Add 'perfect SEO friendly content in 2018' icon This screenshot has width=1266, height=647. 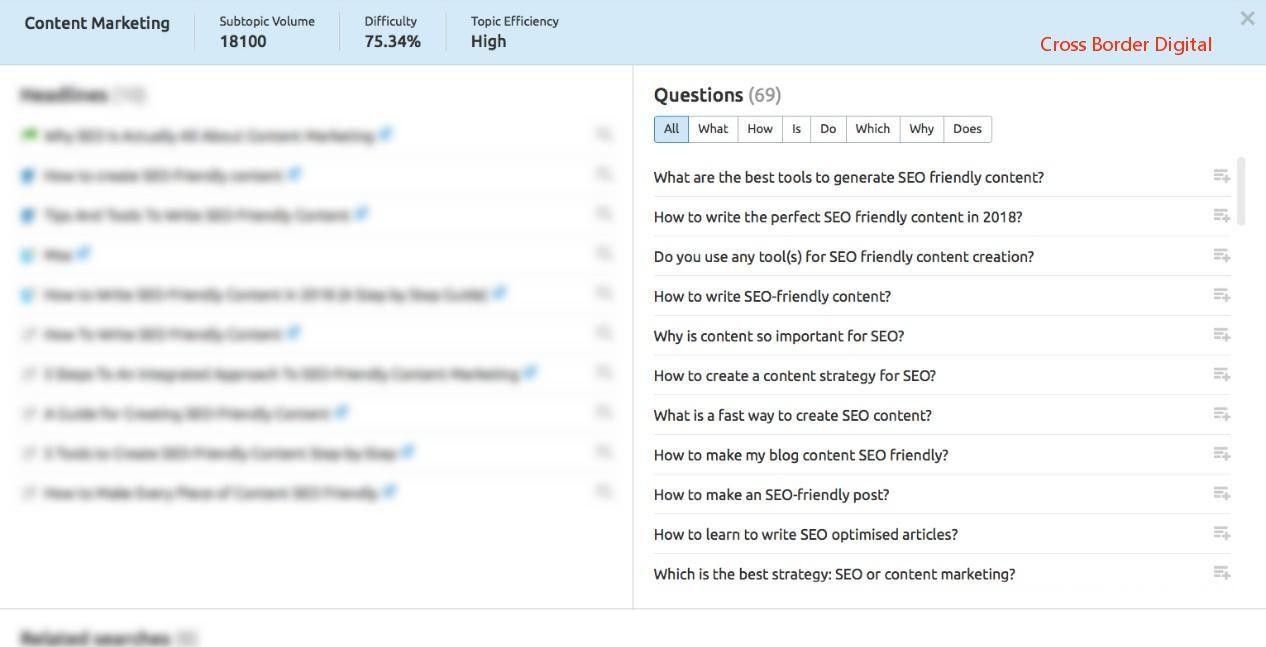[x=1221, y=216]
